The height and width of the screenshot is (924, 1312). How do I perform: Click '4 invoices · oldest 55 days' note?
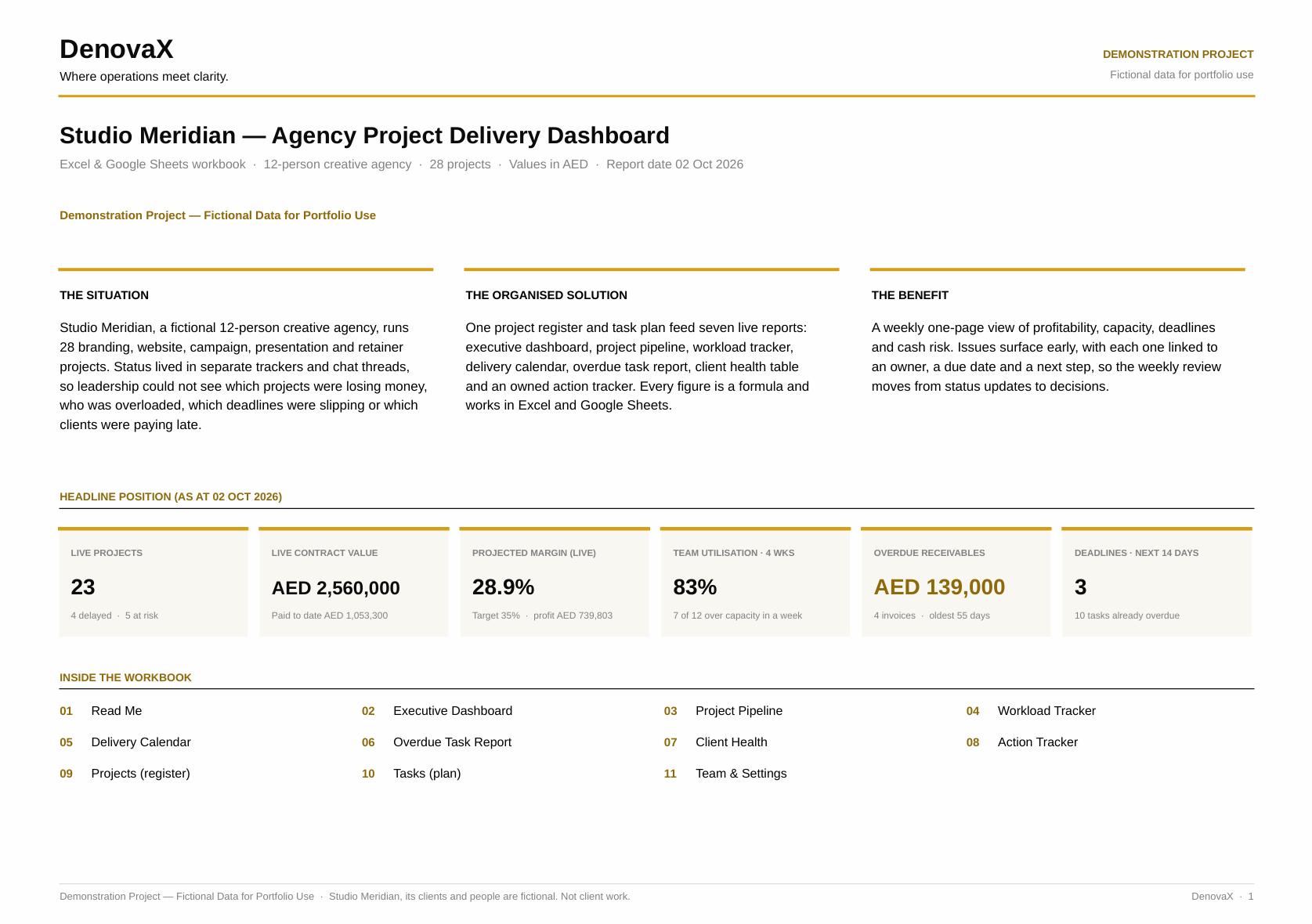931,615
